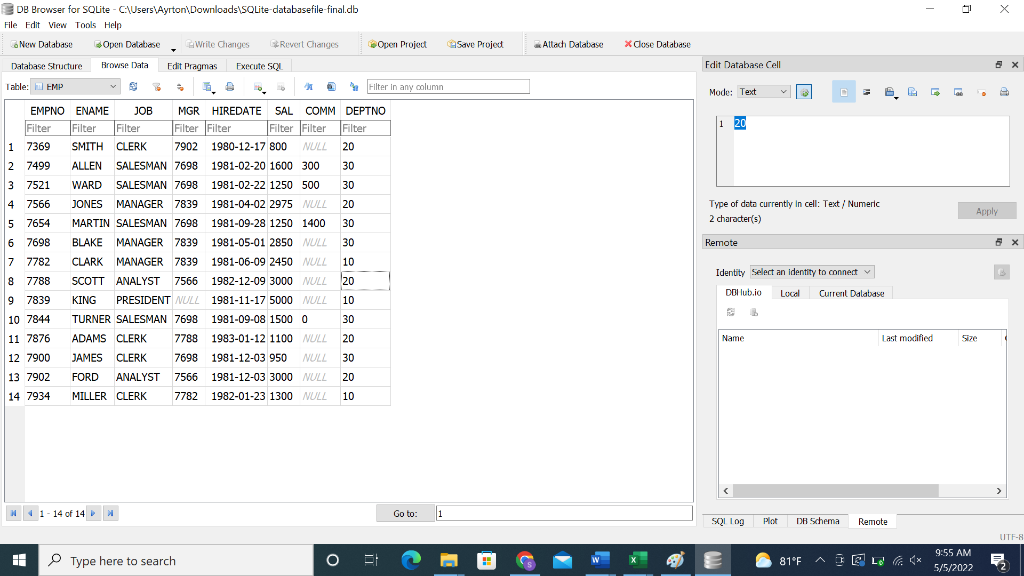Switch to the Execute SQL tab
Screen dimensions: 1024x576
[257, 65]
